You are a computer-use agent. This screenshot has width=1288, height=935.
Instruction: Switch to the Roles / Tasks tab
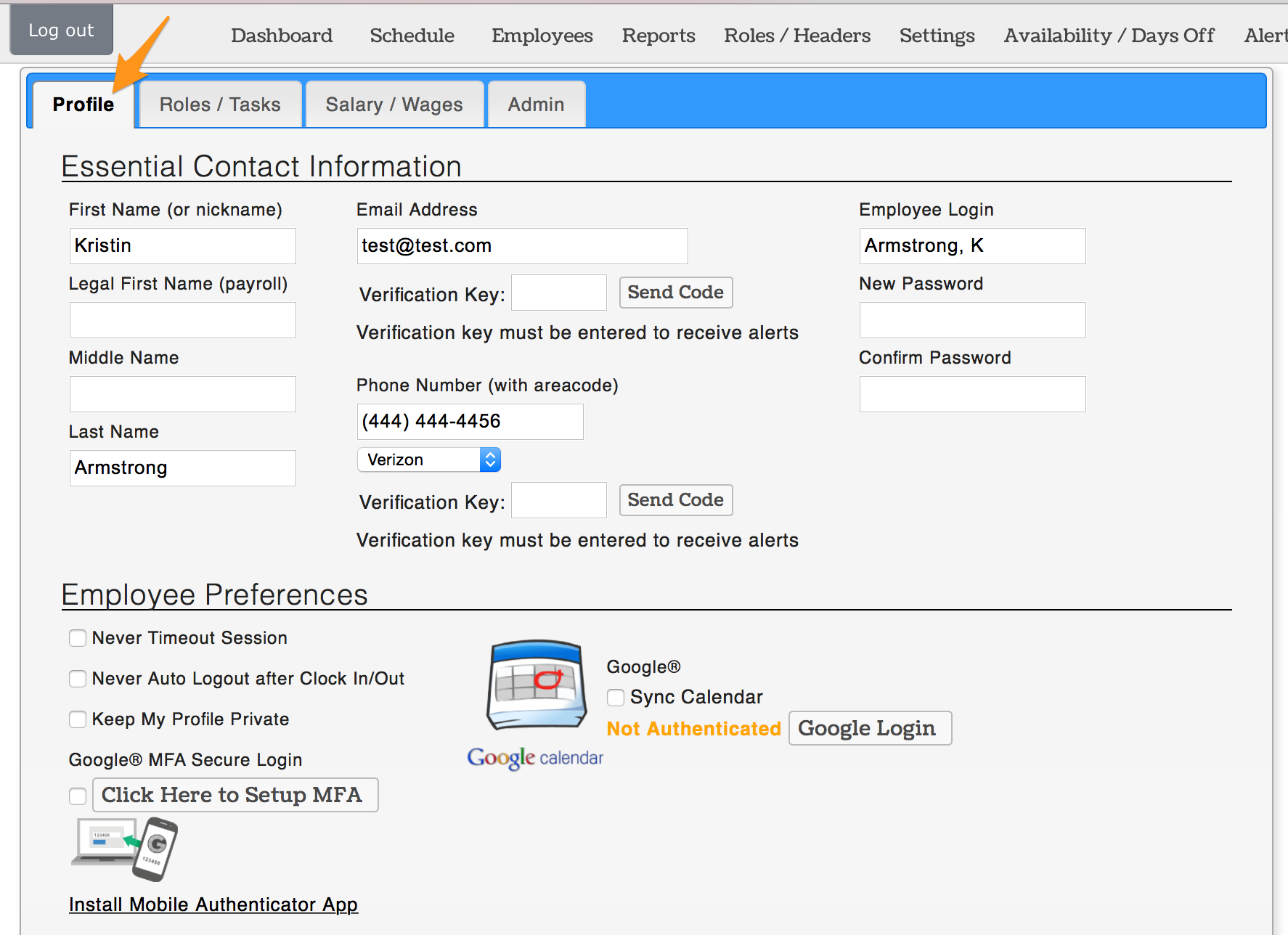tap(220, 105)
